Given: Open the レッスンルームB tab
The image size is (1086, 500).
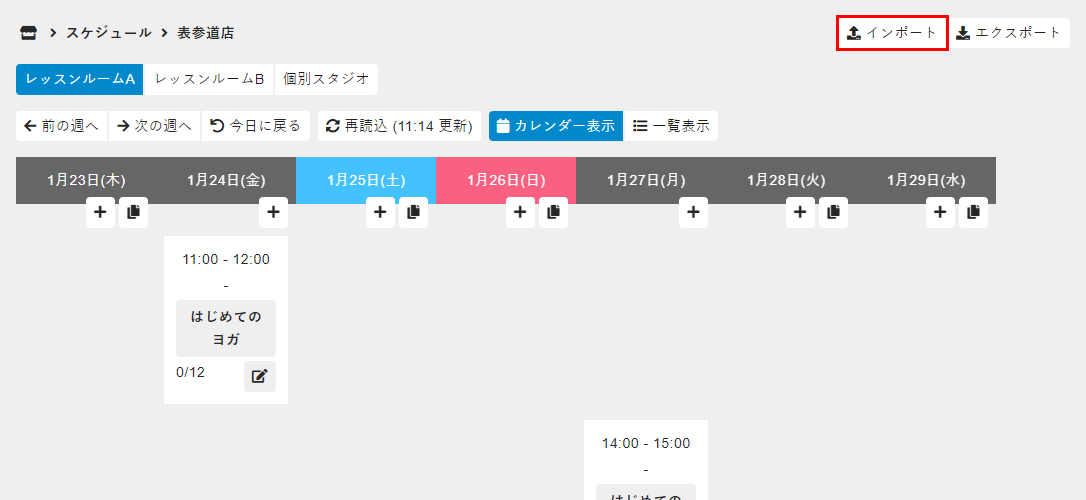Looking at the screenshot, I should (x=209, y=79).
